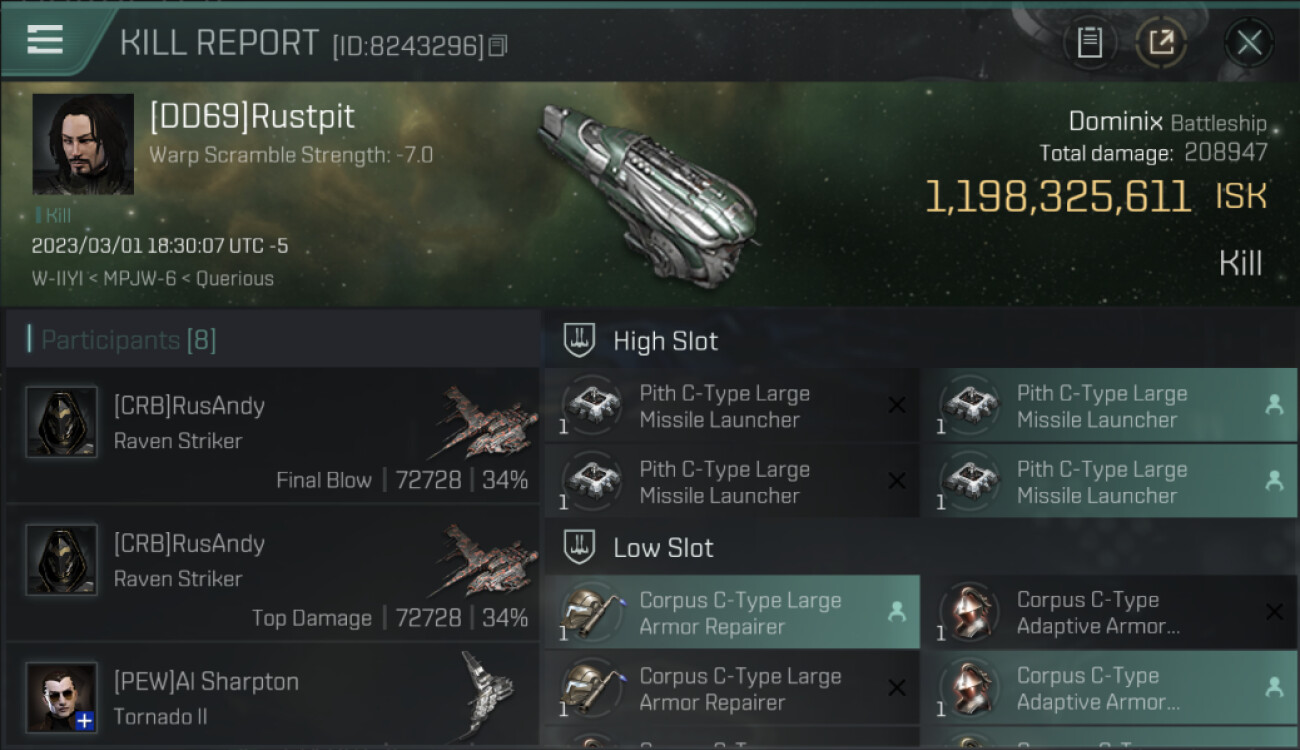The height and width of the screenshot is (750, 1300).
Task: View Rustpit's character portrait
Action: (x=83, y=144)
